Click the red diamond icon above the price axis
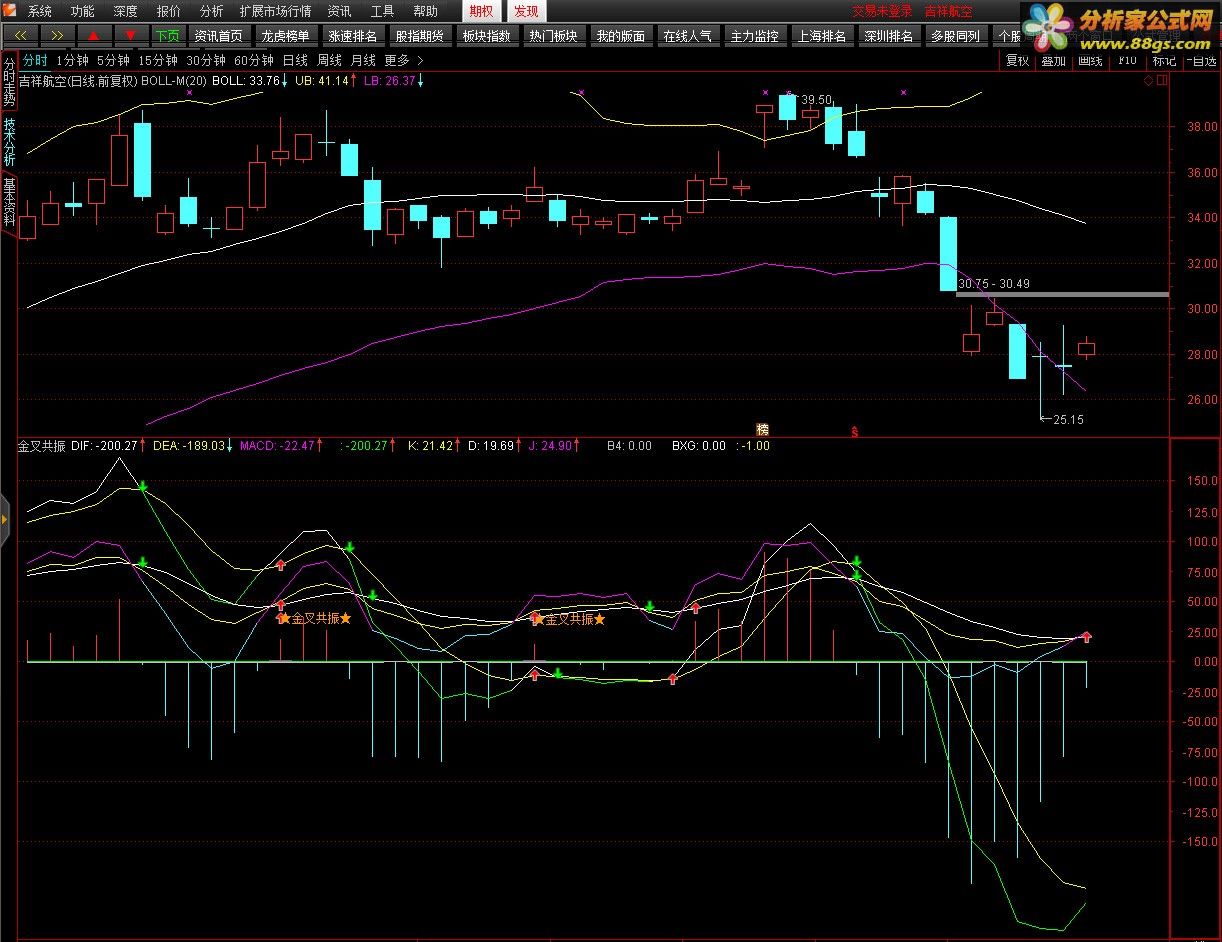 point(1149,81)
